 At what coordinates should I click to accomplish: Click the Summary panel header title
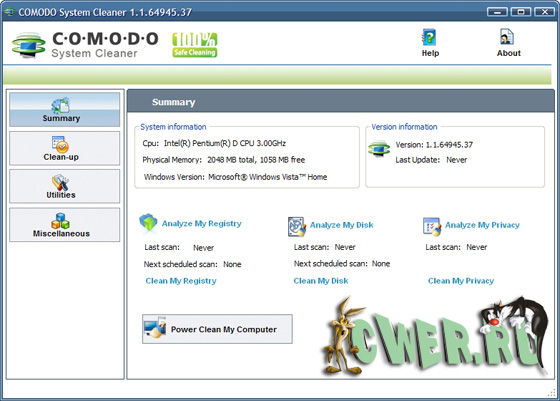(x=174, y=102)
